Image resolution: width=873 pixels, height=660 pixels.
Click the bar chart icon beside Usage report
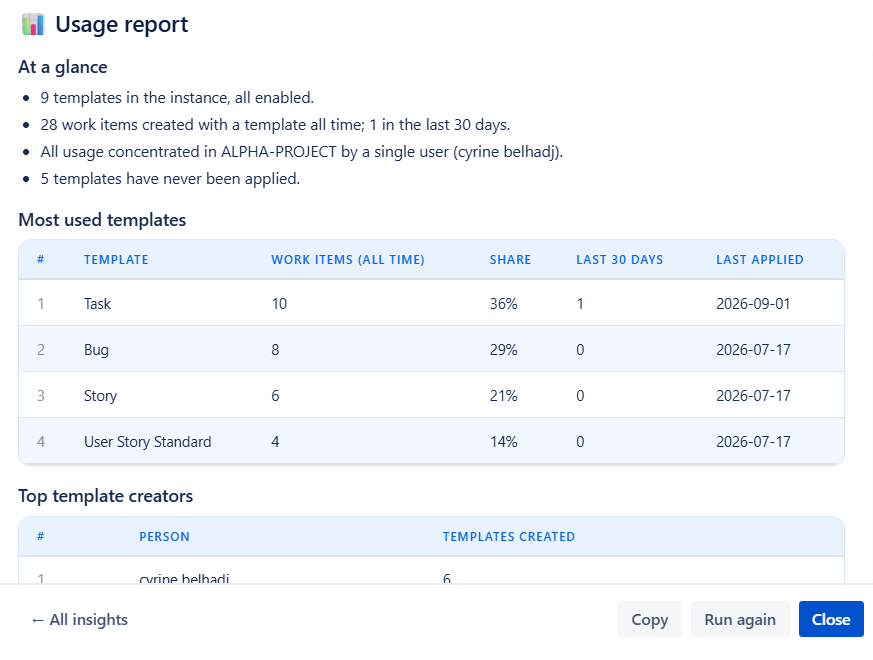click(33, 25)
